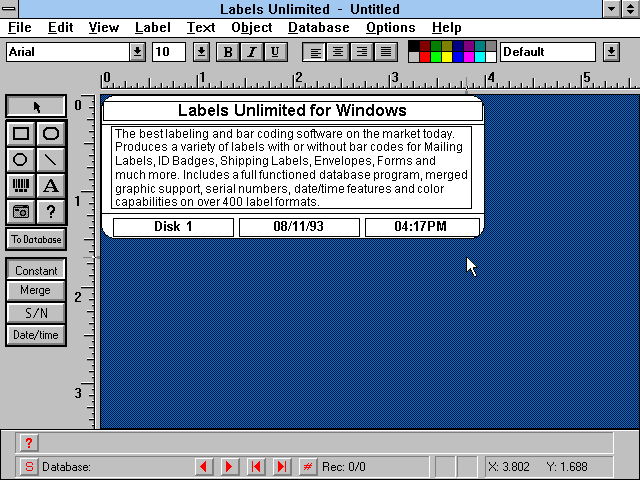Viewport: 640px width, 480px height.
Task: Open the window control menu box
Action: 9,9
